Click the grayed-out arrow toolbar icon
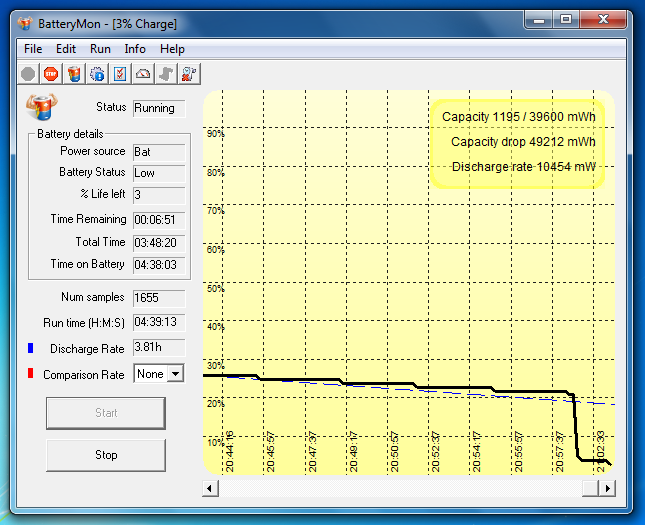Image resolution: width=645 pixels, height=525 pixels. click(x=166, y=74)
